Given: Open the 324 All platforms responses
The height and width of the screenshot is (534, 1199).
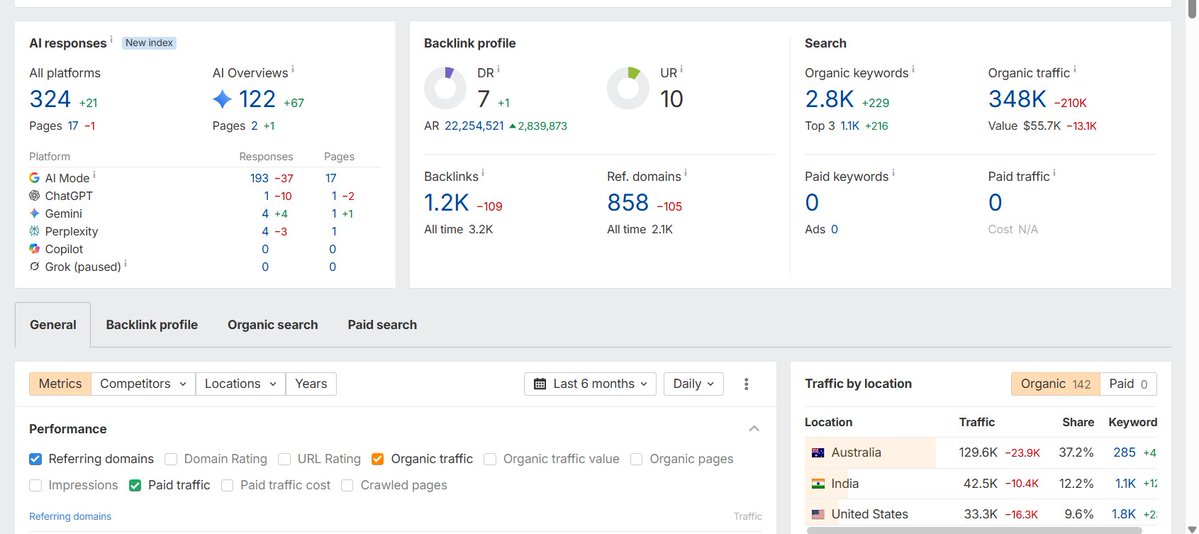Looking at the screenshot, I should point(50,99).
